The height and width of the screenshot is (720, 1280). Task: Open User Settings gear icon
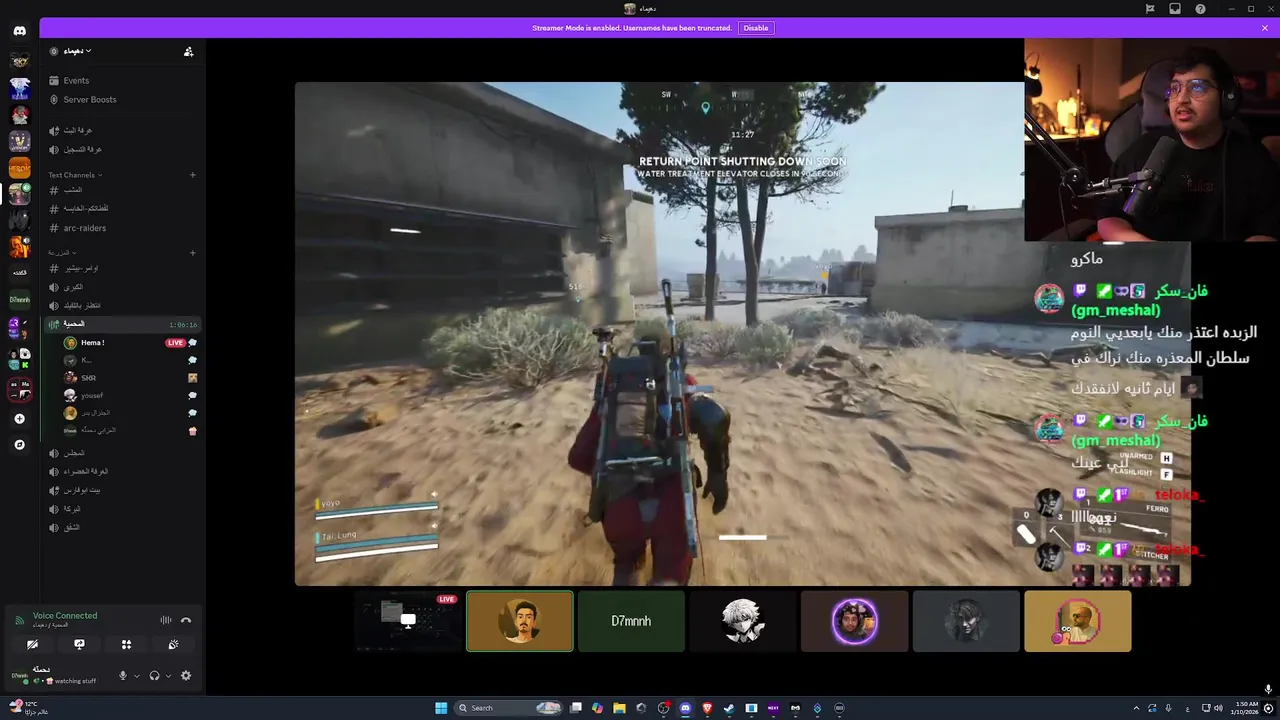pos(185,676)
